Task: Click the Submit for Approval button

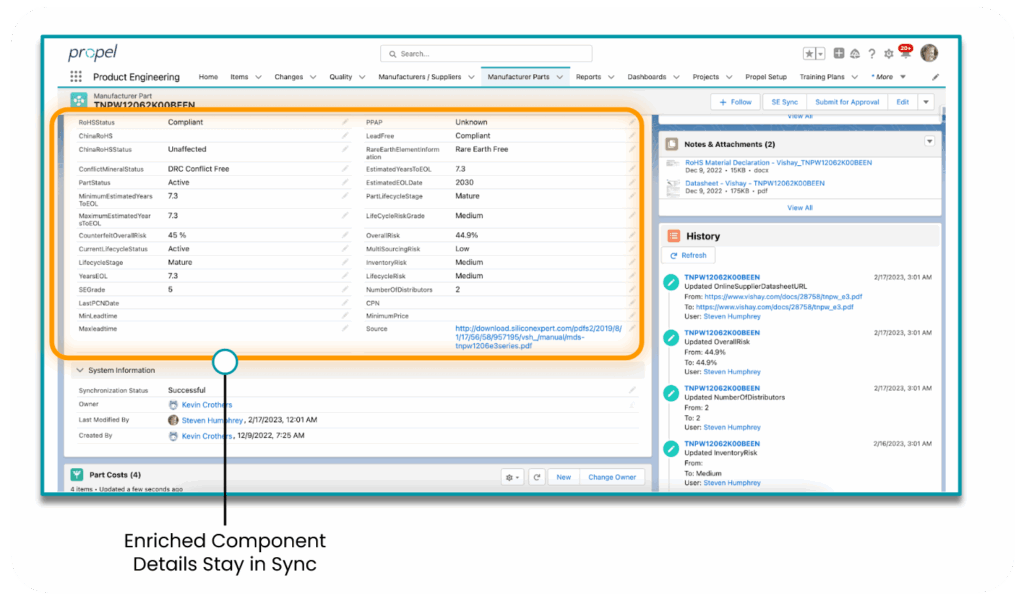Action: pos(847,102)
